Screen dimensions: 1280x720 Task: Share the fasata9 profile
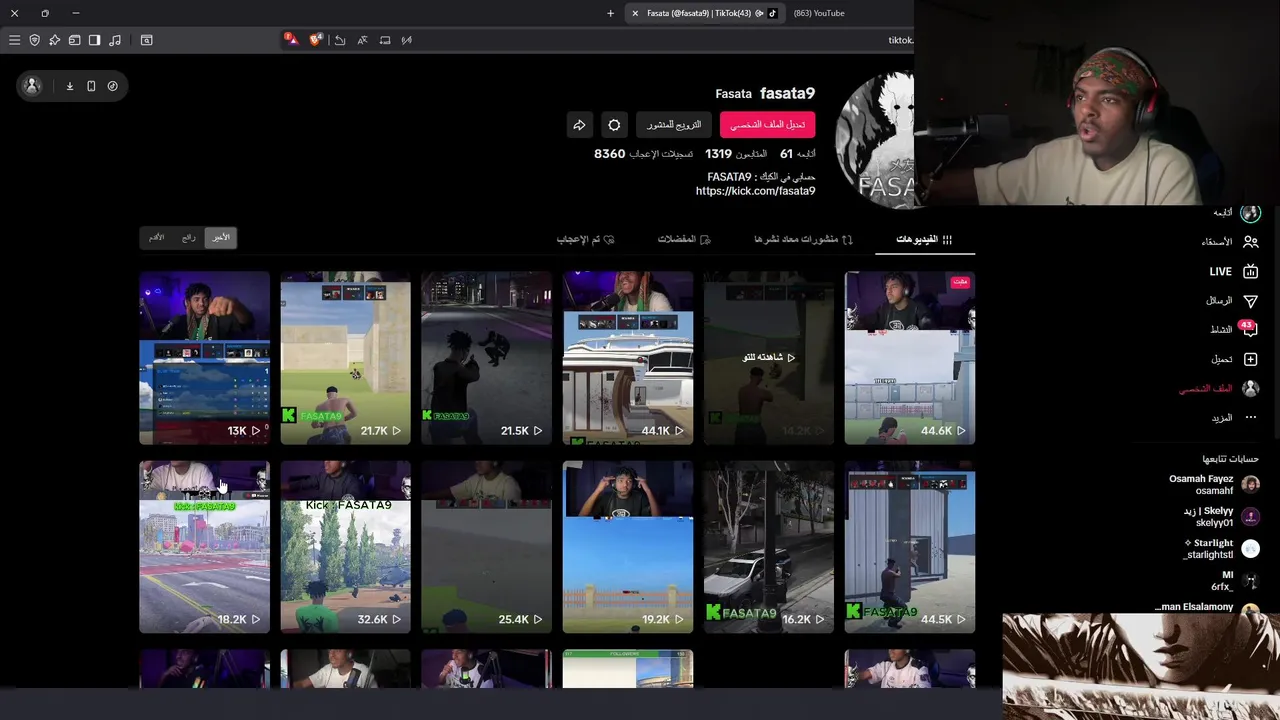(579, 125)
